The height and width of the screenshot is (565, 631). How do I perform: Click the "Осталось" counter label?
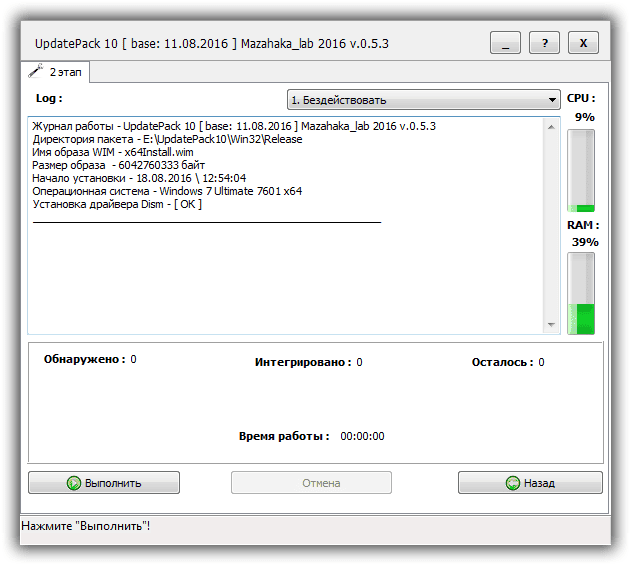(502, 362)
